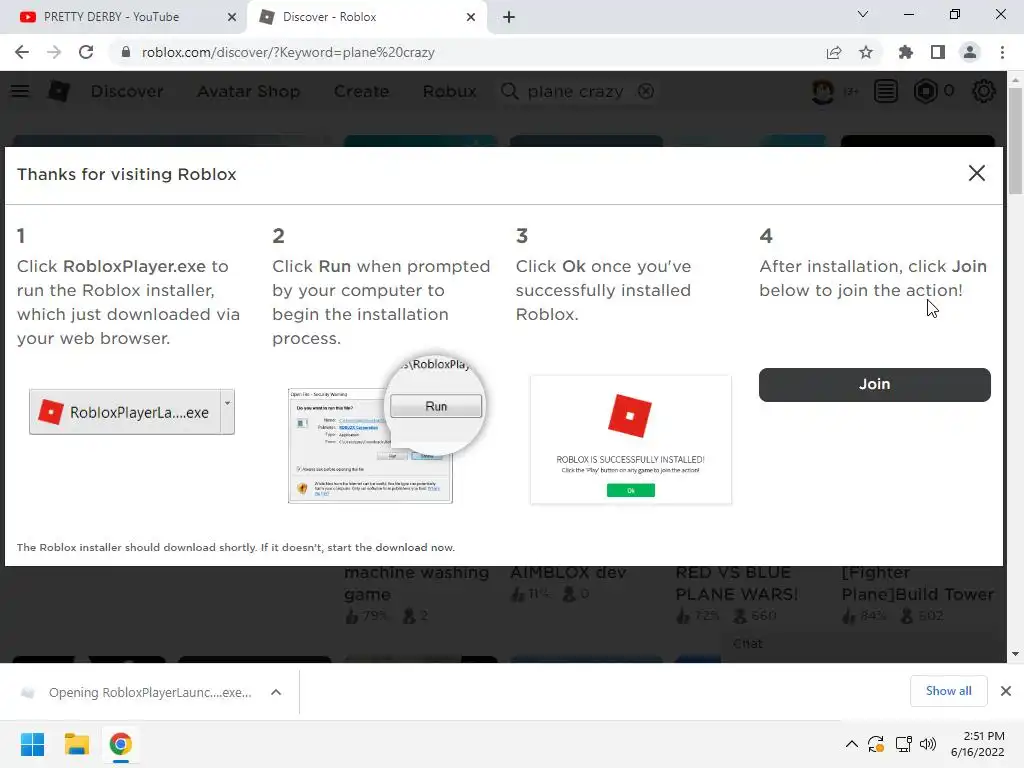Open the Roblox notifications list icon
The image size is (1024, 768).
(886, 91)
